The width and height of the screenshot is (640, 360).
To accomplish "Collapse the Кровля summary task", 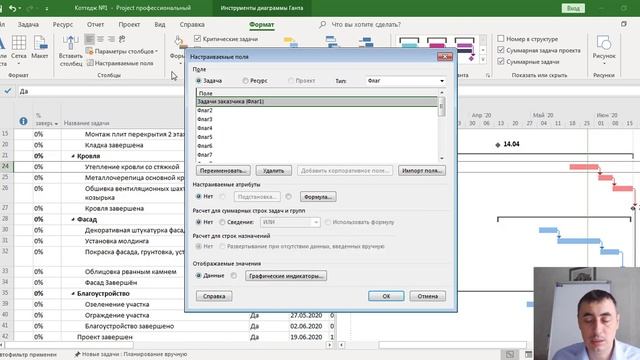I will [x=73, y=156].
